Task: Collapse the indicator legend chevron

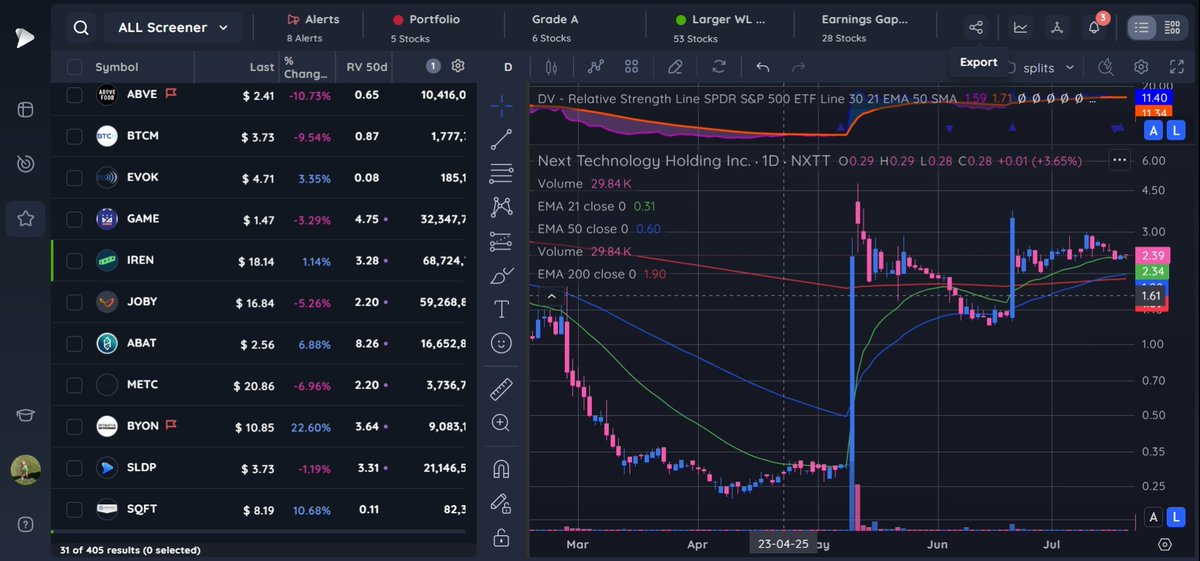Action: 550,296
